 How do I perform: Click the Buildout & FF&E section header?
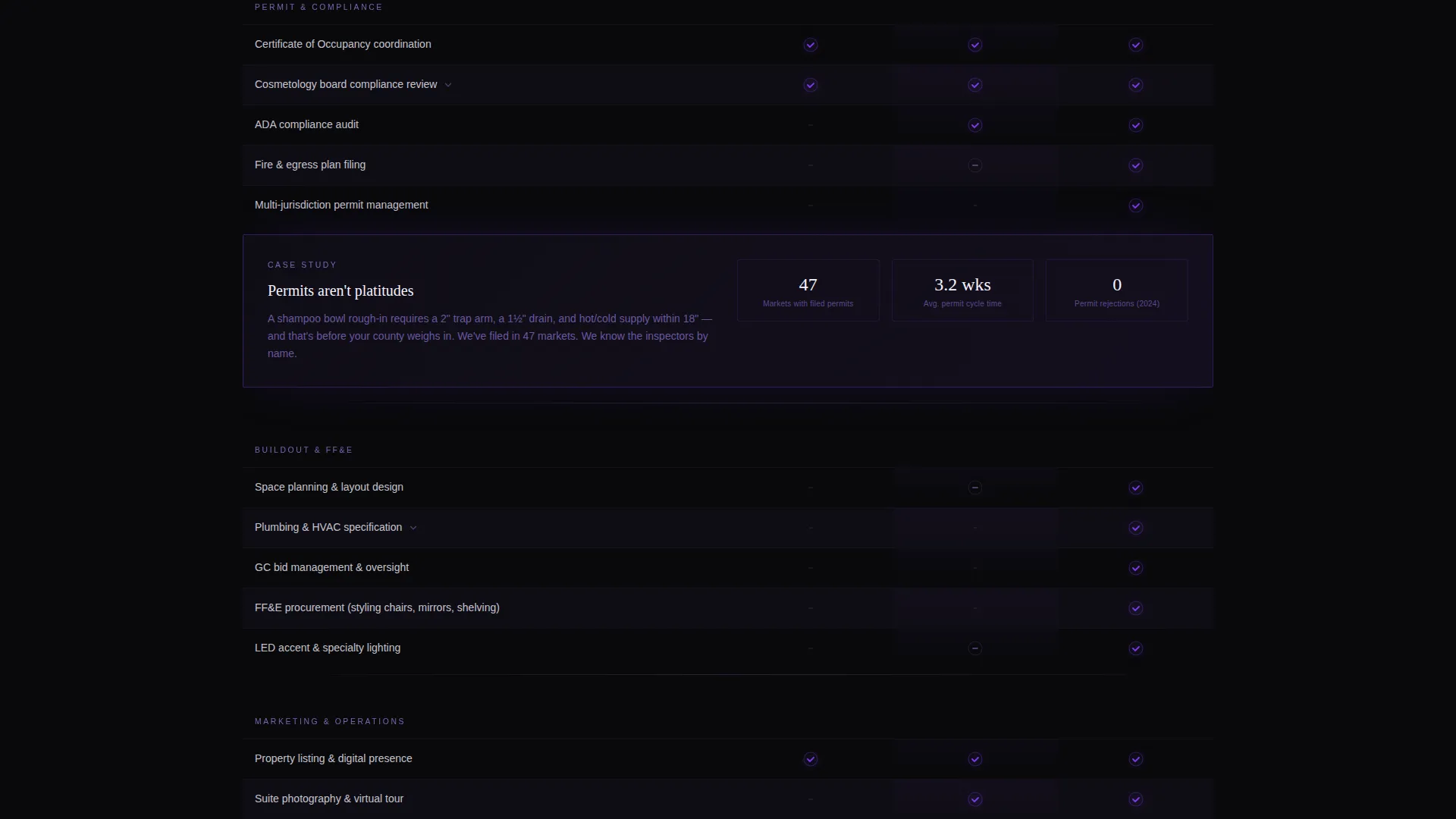(x=303, y=450)
